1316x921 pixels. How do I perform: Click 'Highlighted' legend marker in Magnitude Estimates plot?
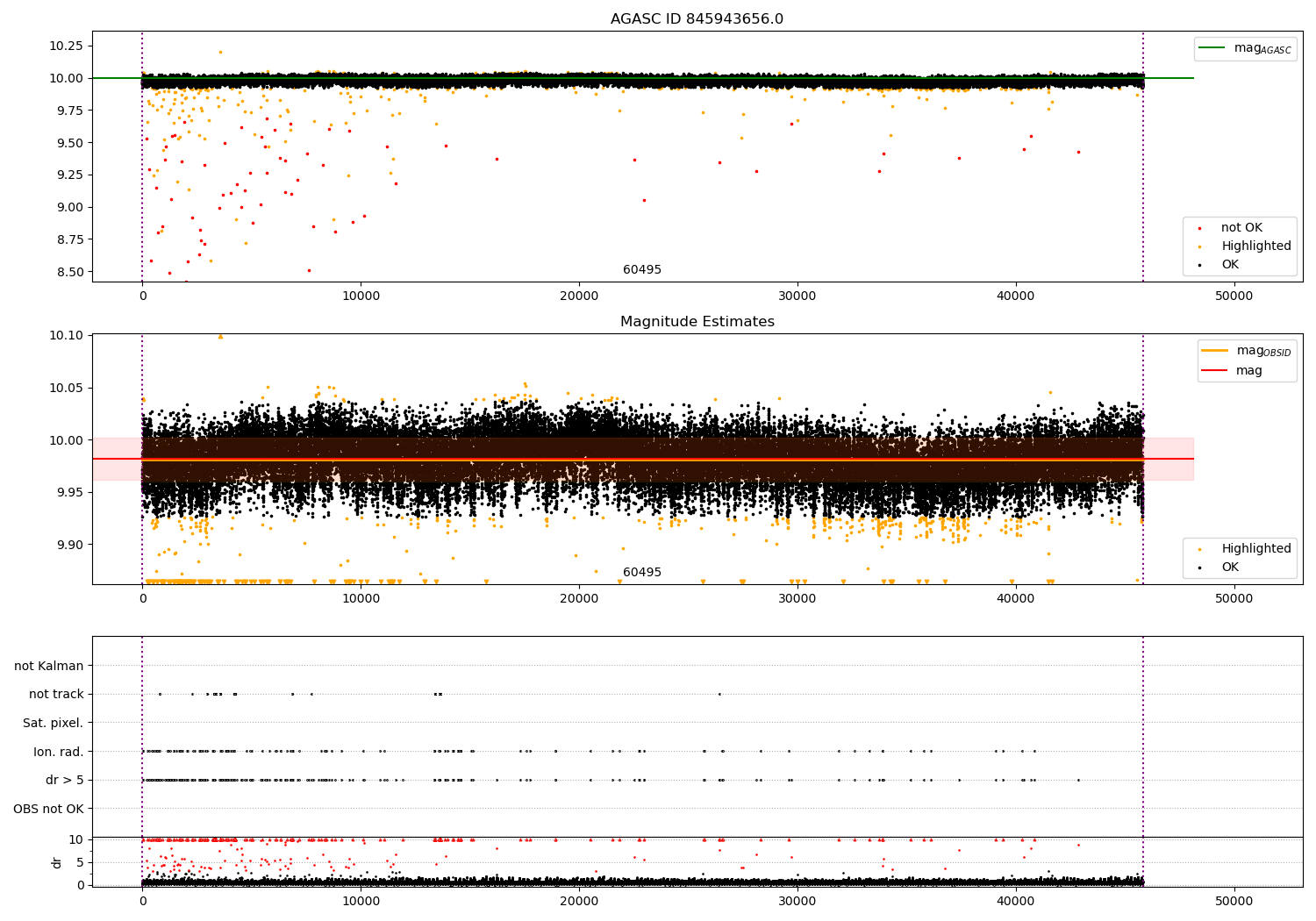coord(1200,550)
